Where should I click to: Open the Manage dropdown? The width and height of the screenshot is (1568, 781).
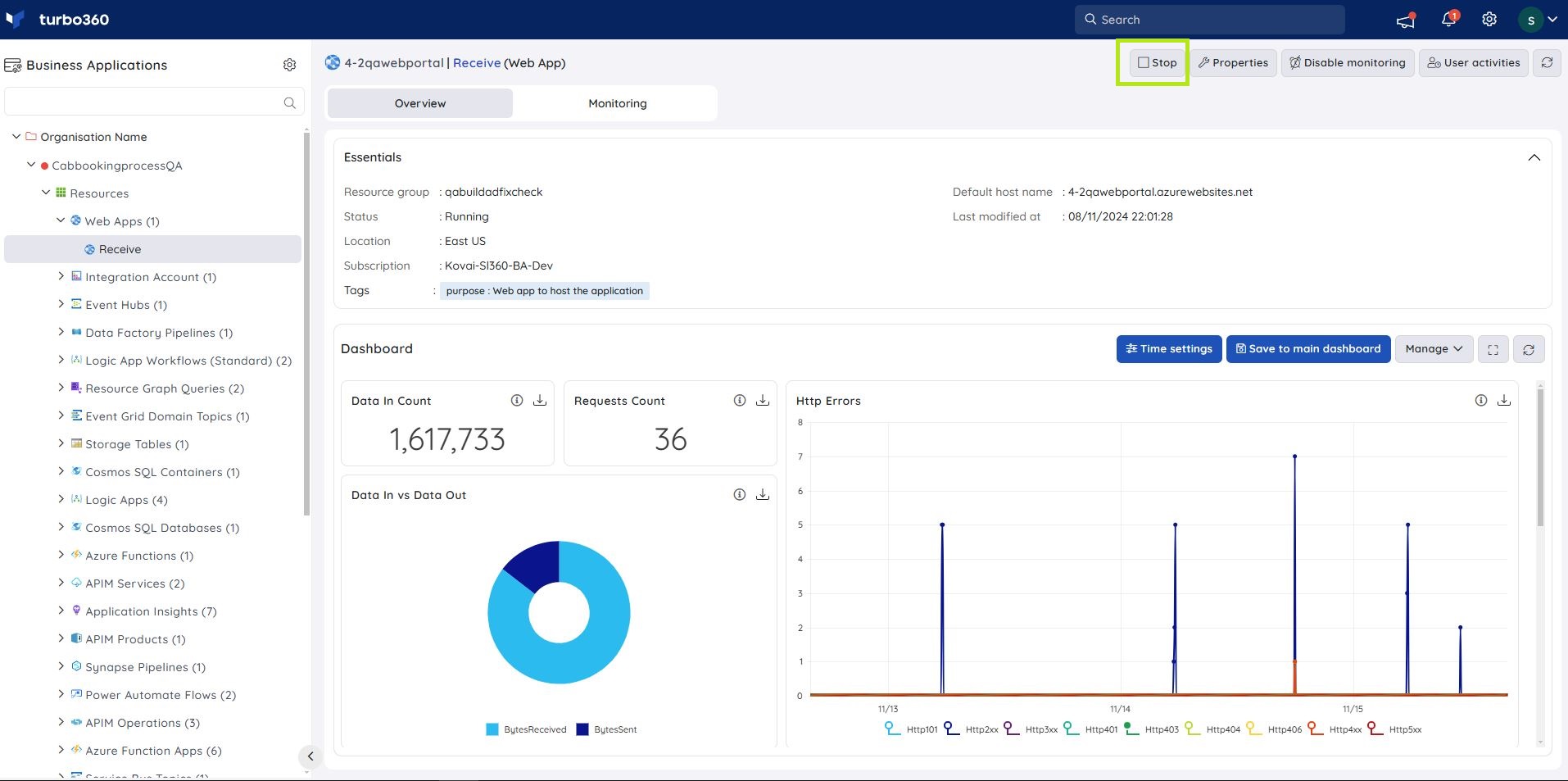(1434, 349)
